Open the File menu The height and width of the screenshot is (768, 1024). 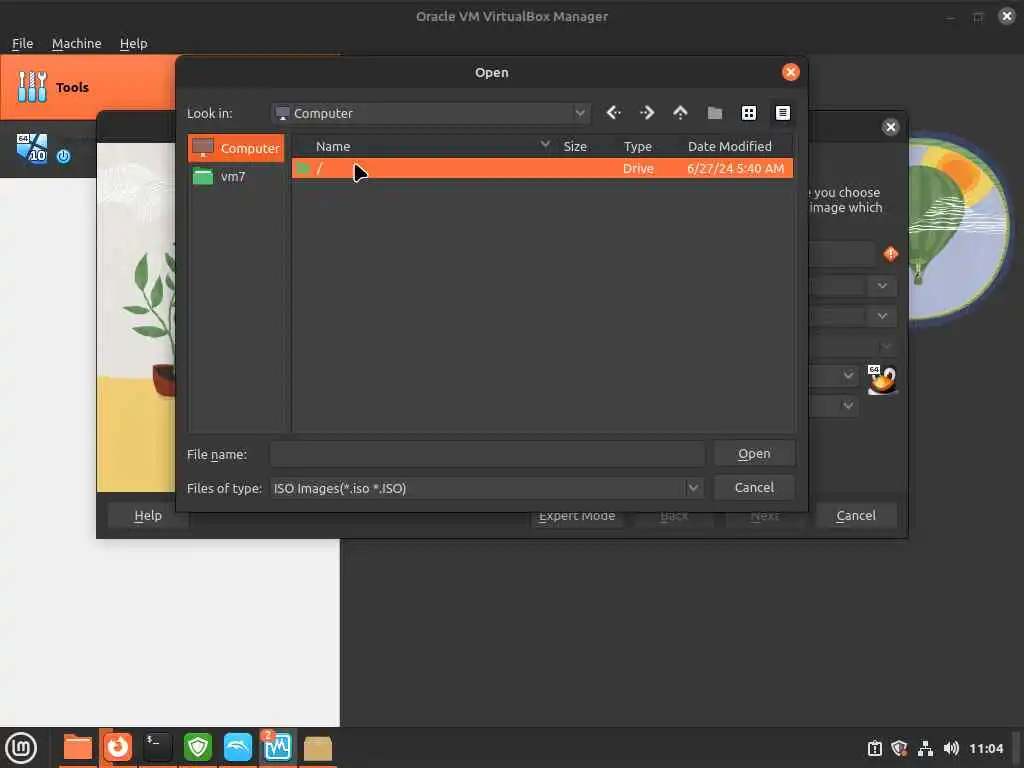[22, 43]
